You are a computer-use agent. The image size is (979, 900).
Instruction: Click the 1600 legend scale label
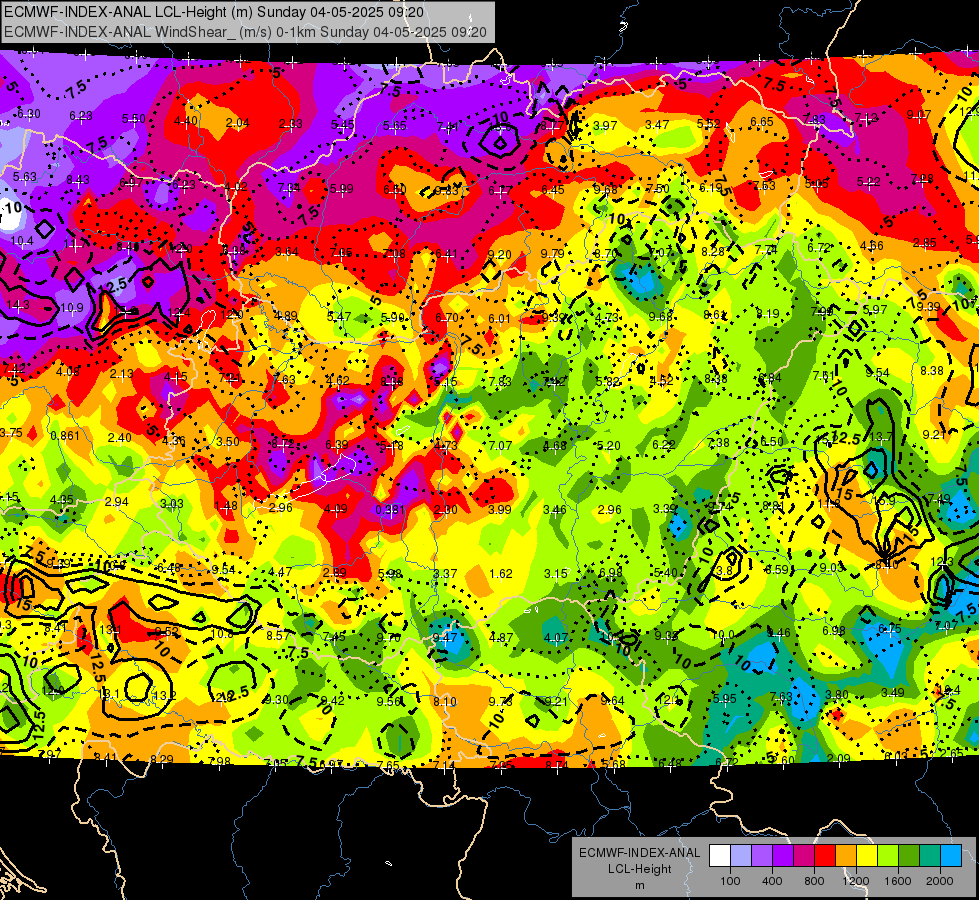pos(897,881)
